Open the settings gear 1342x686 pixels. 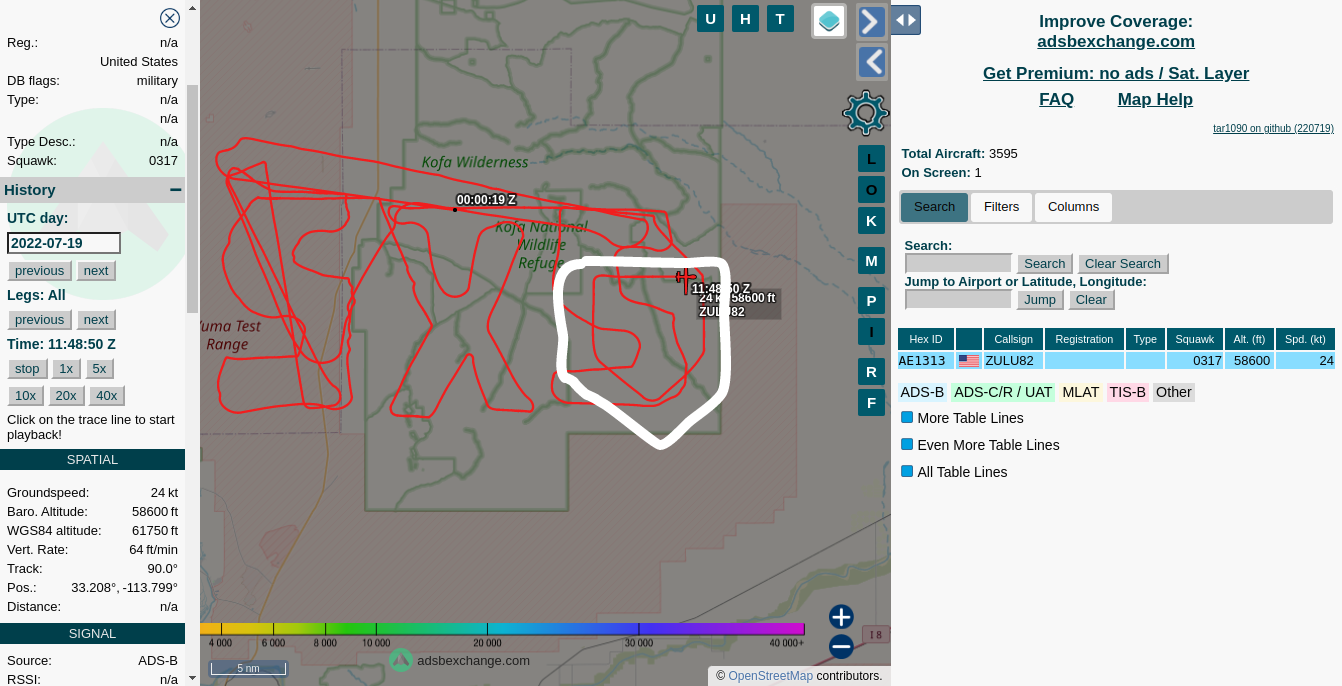point(866,113)
